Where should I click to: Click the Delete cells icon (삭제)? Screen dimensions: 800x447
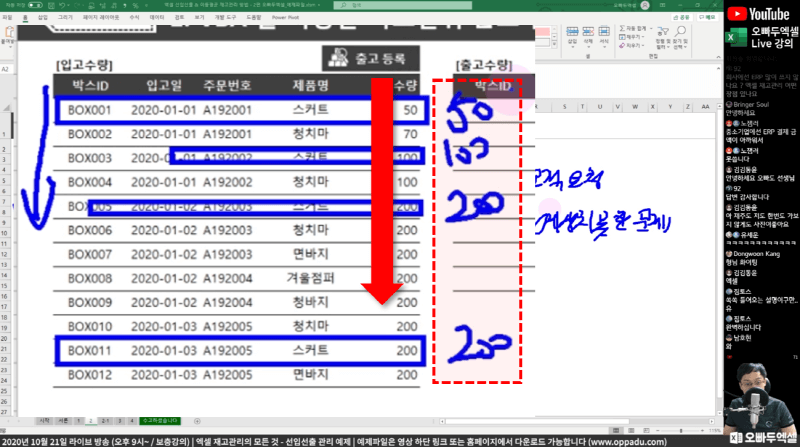coord(588,33)
